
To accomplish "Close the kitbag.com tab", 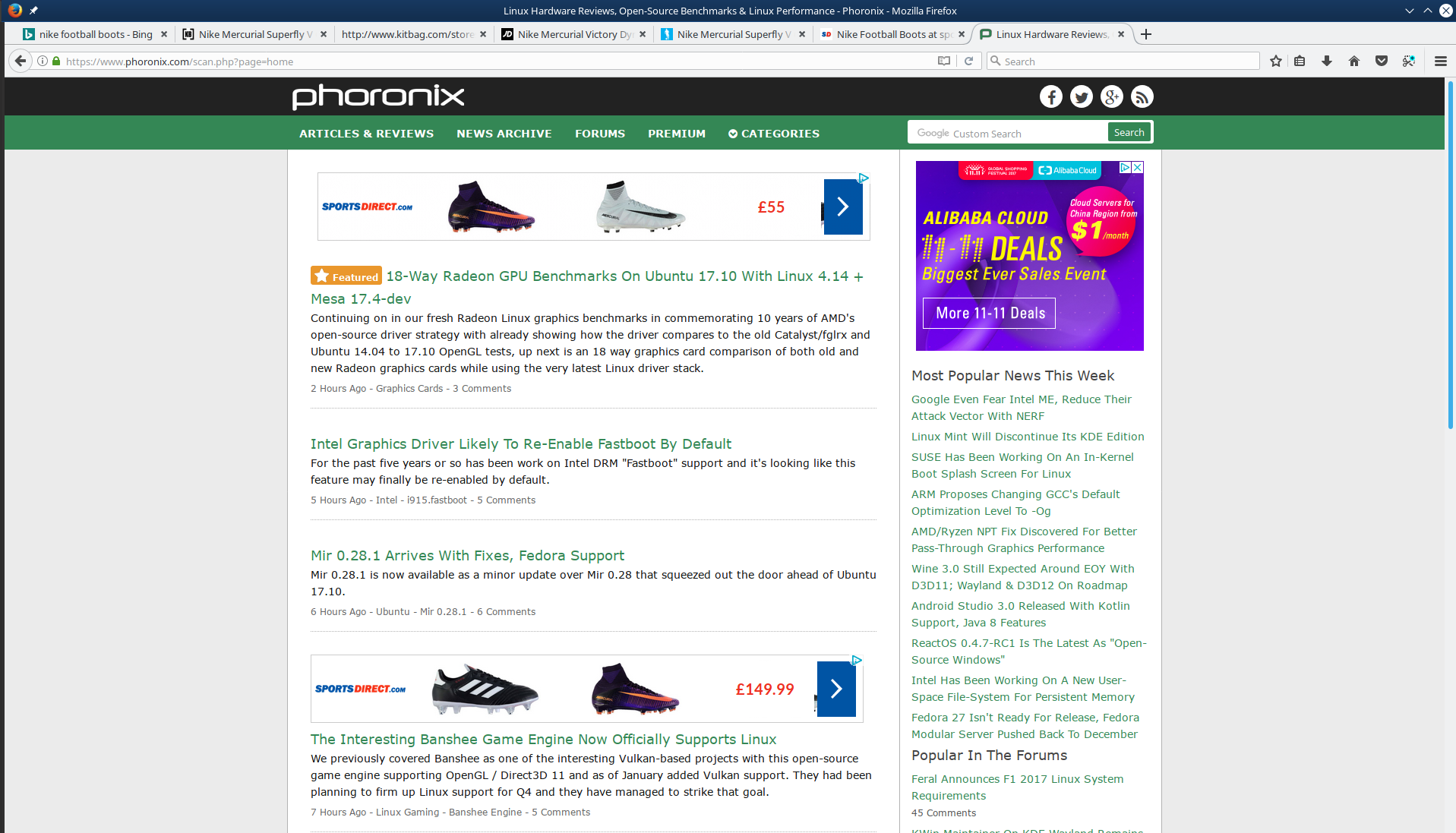I will tap(483, 34).
